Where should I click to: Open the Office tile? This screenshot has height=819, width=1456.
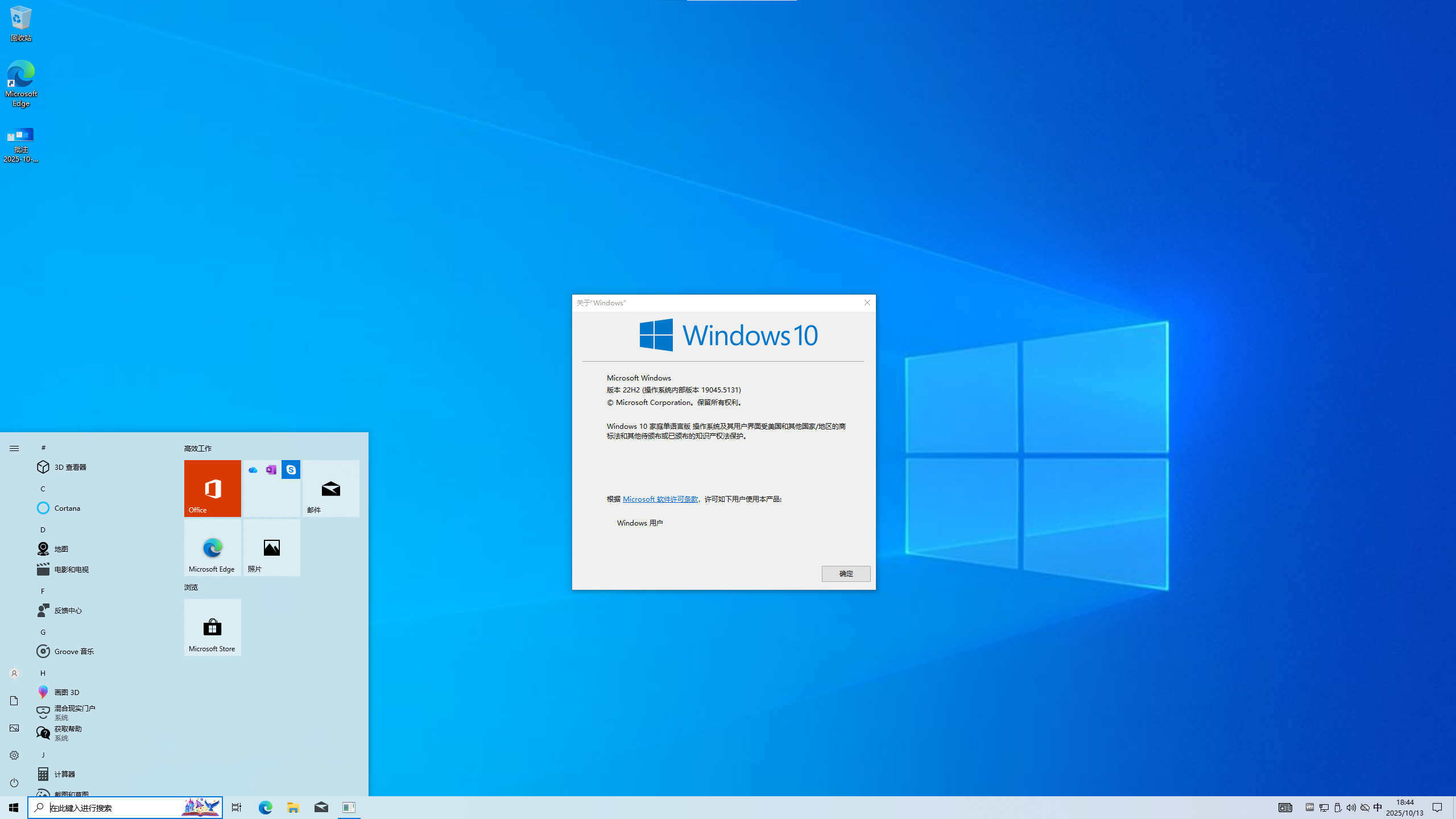click(x=213, y=489)
